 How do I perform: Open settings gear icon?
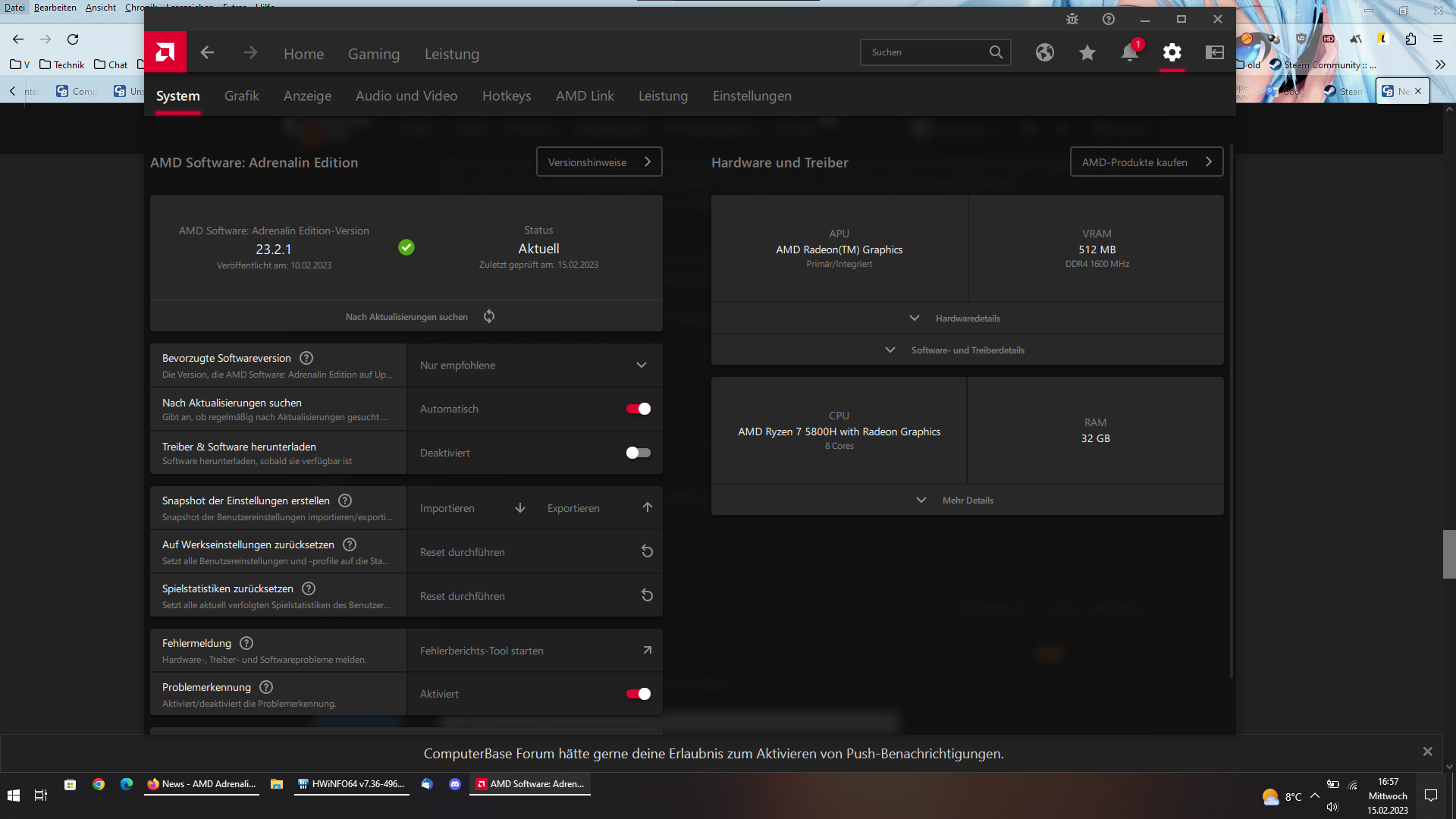click(1172, 52)
